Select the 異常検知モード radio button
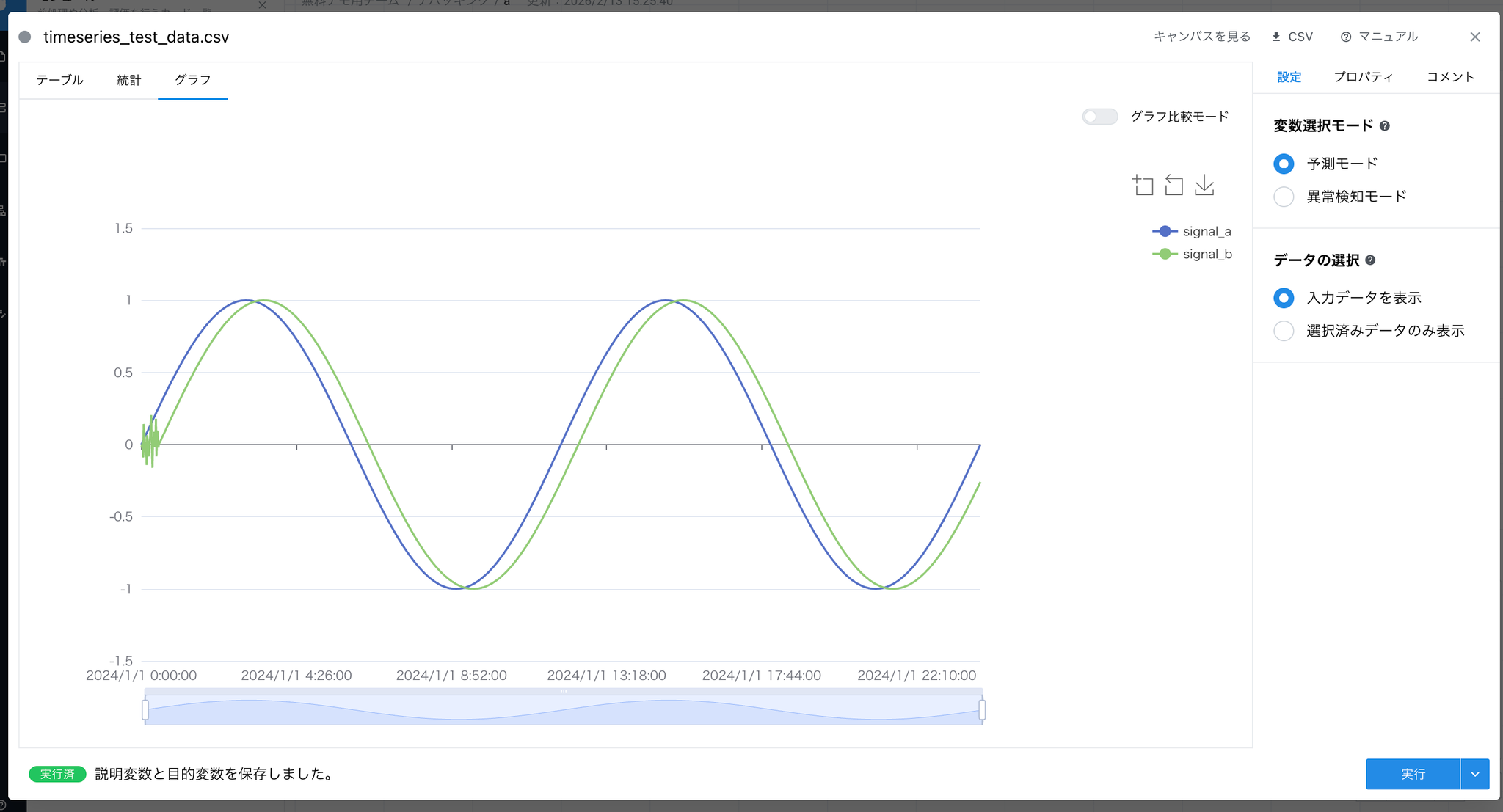 tap(1284, 197)
